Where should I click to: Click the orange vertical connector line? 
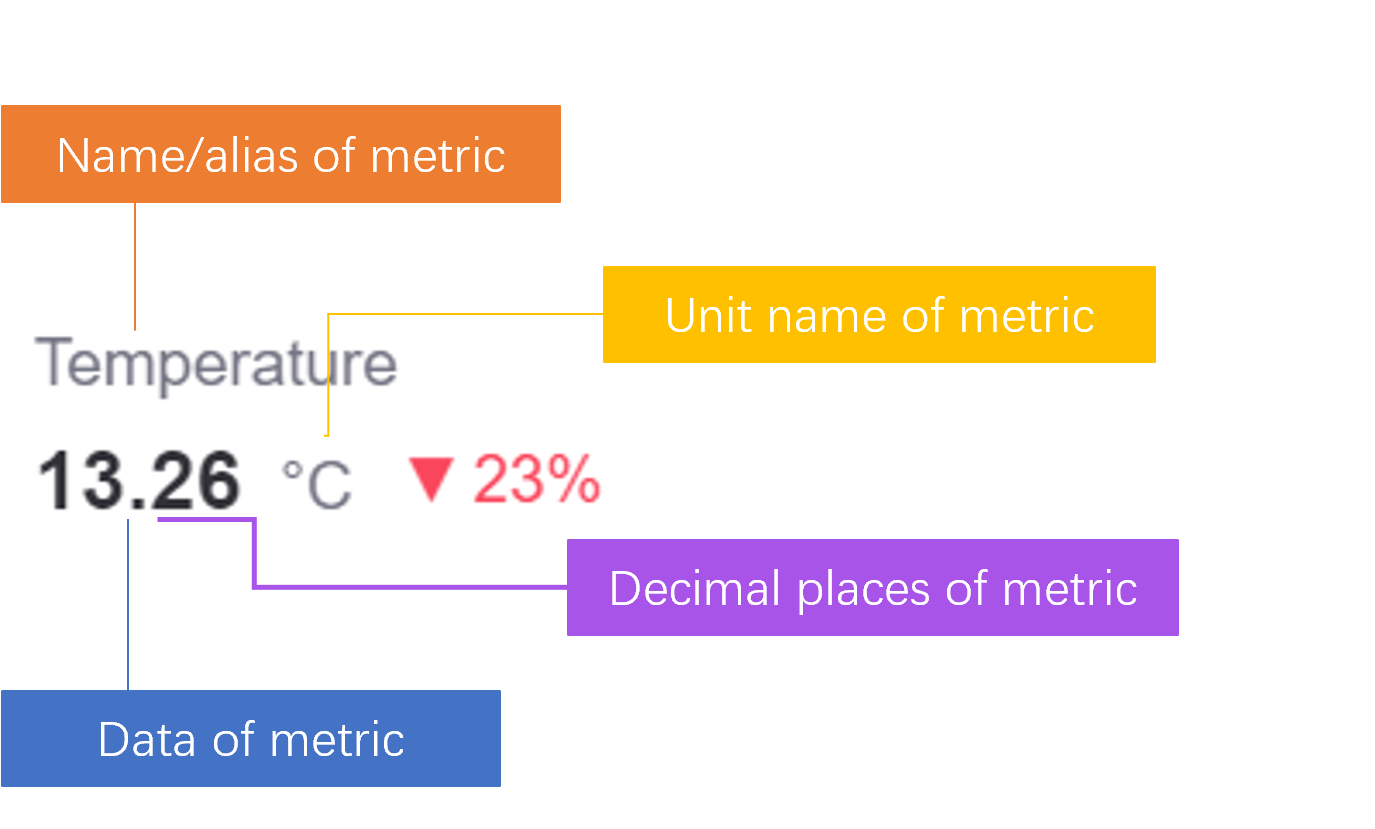click(x=135, y=265)
